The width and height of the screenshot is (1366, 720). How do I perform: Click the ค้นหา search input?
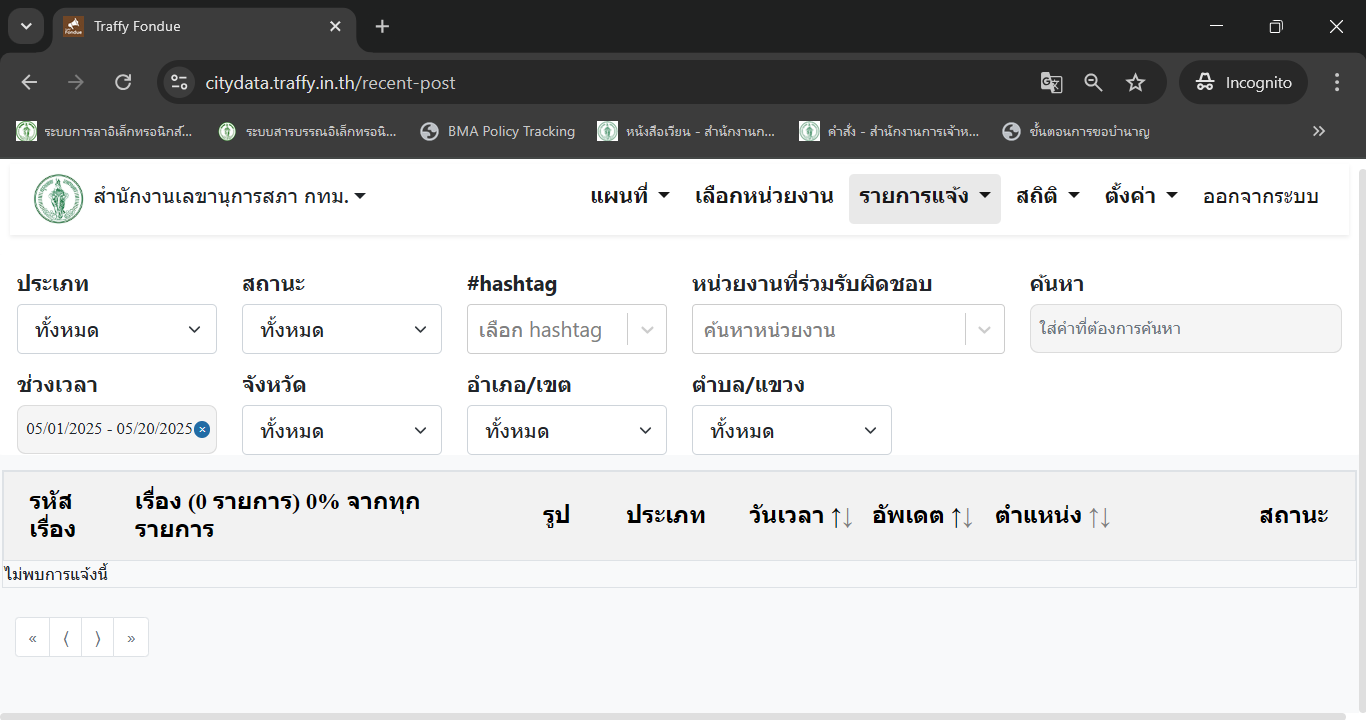click(1185, 328)
